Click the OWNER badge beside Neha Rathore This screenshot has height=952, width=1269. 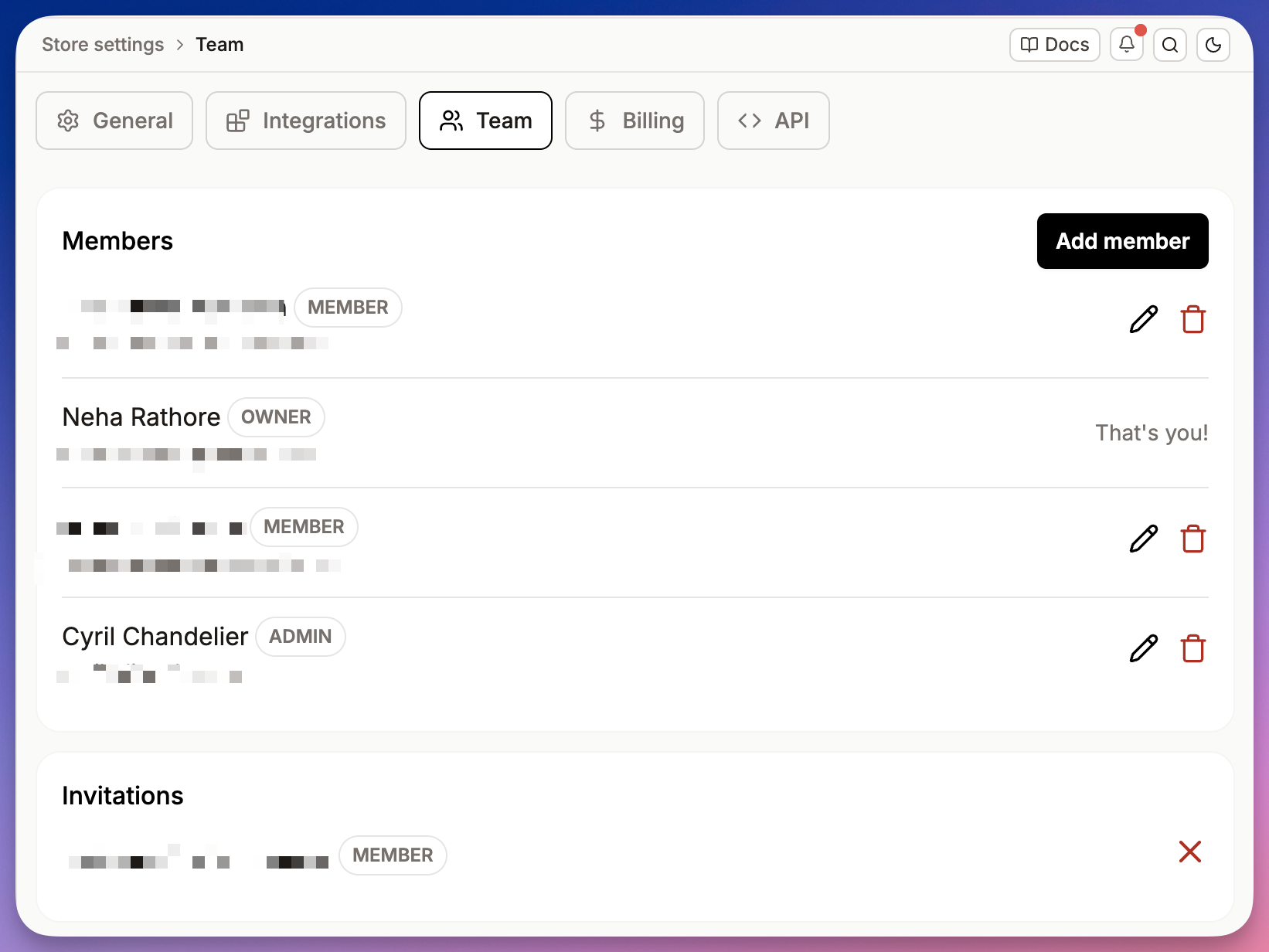point(276,417)
